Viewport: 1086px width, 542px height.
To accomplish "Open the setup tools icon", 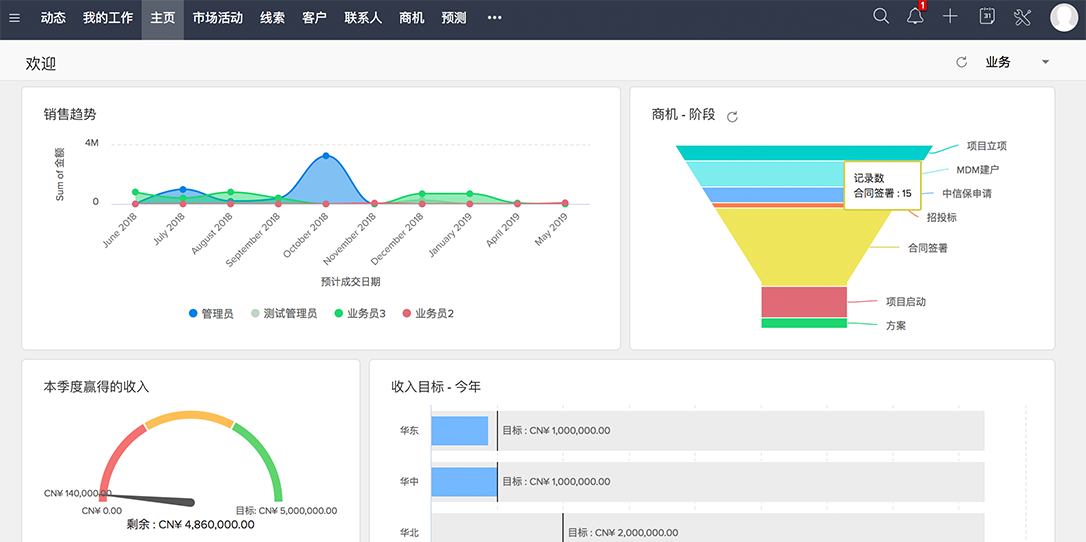I will pos(1021,17).
